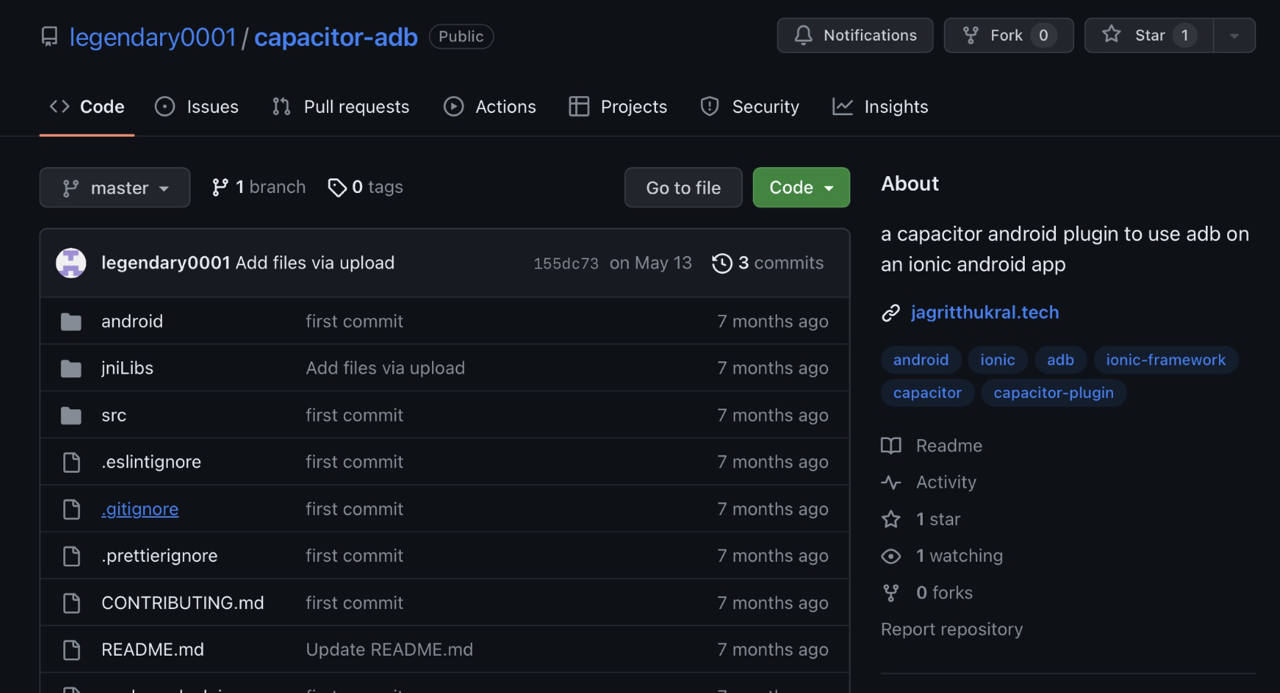Open jniLibs 'Add files via upload' commit message
The image size is (1280, 693).
coord(385,368)
